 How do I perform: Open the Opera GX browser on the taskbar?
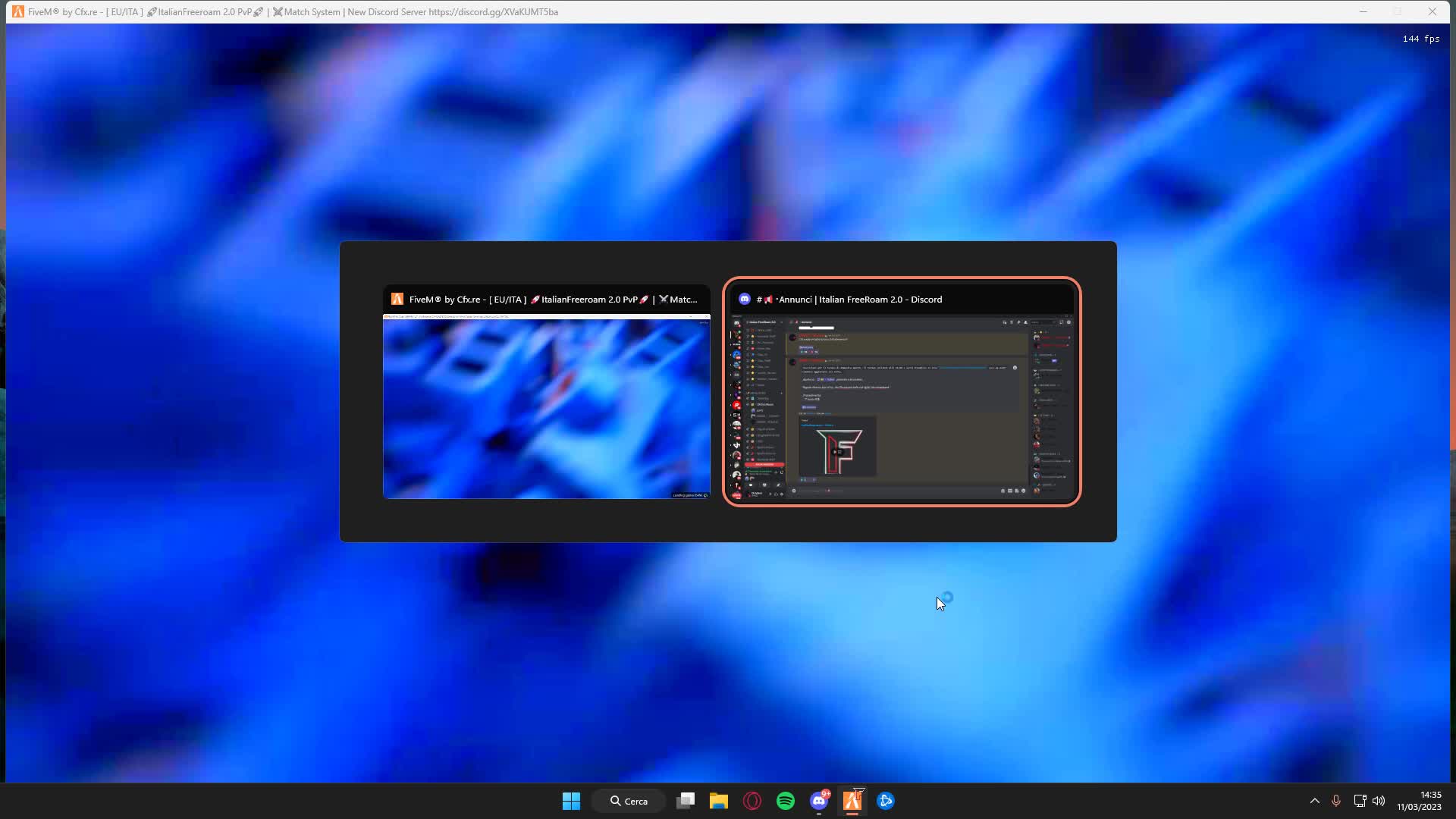(x=752, y=800)
